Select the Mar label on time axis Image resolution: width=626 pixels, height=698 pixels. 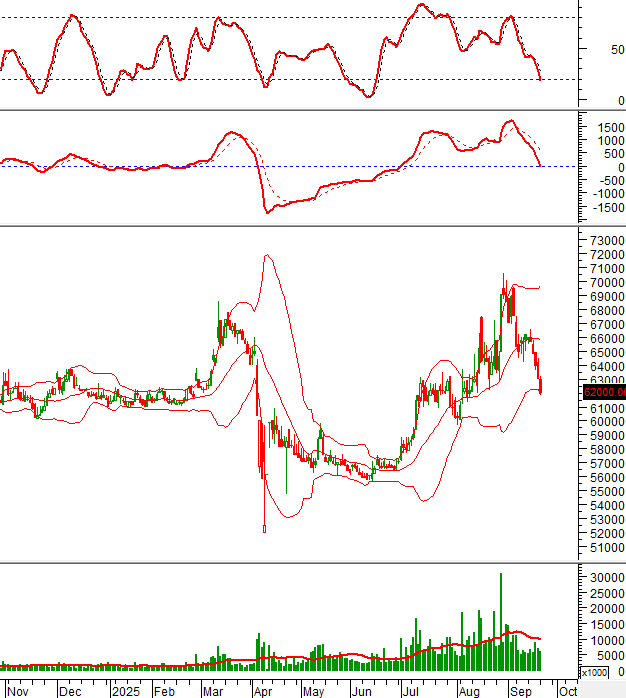click(213, 691)
